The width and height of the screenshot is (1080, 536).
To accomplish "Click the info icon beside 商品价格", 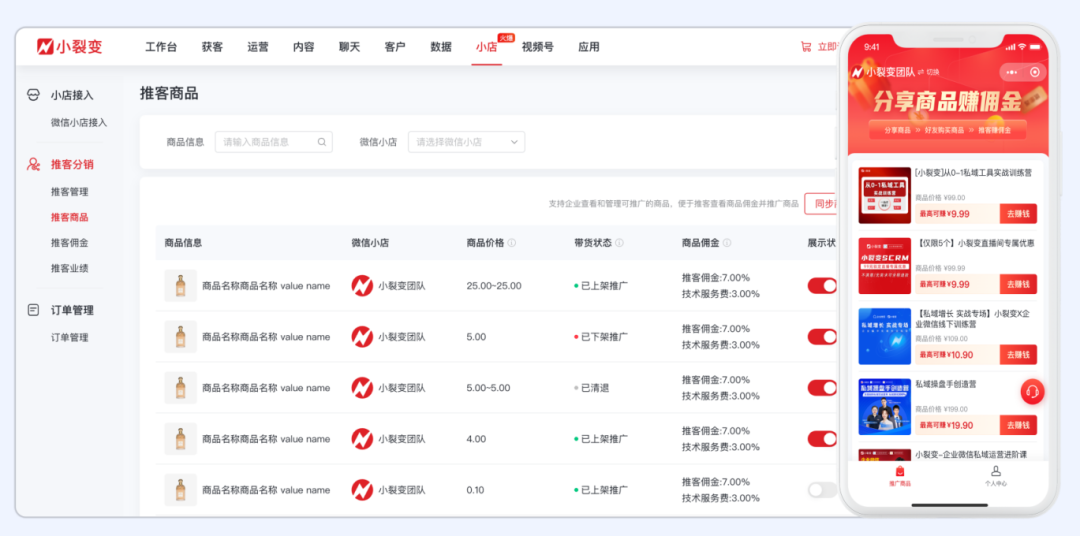I will click(512, 243).
